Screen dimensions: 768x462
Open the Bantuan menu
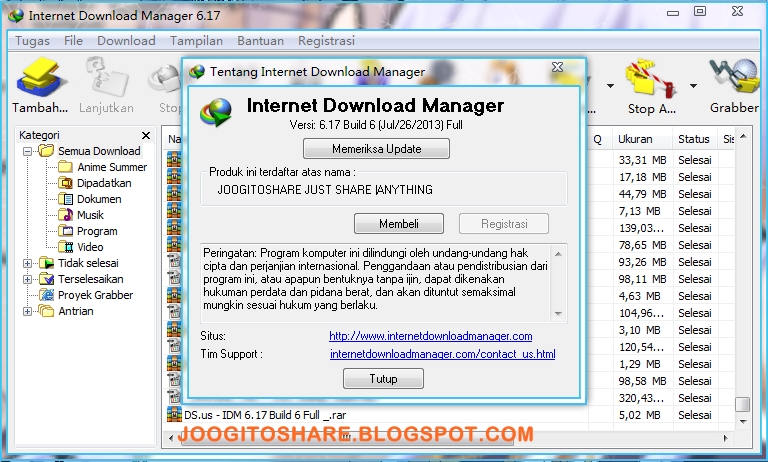pos(261,41)
